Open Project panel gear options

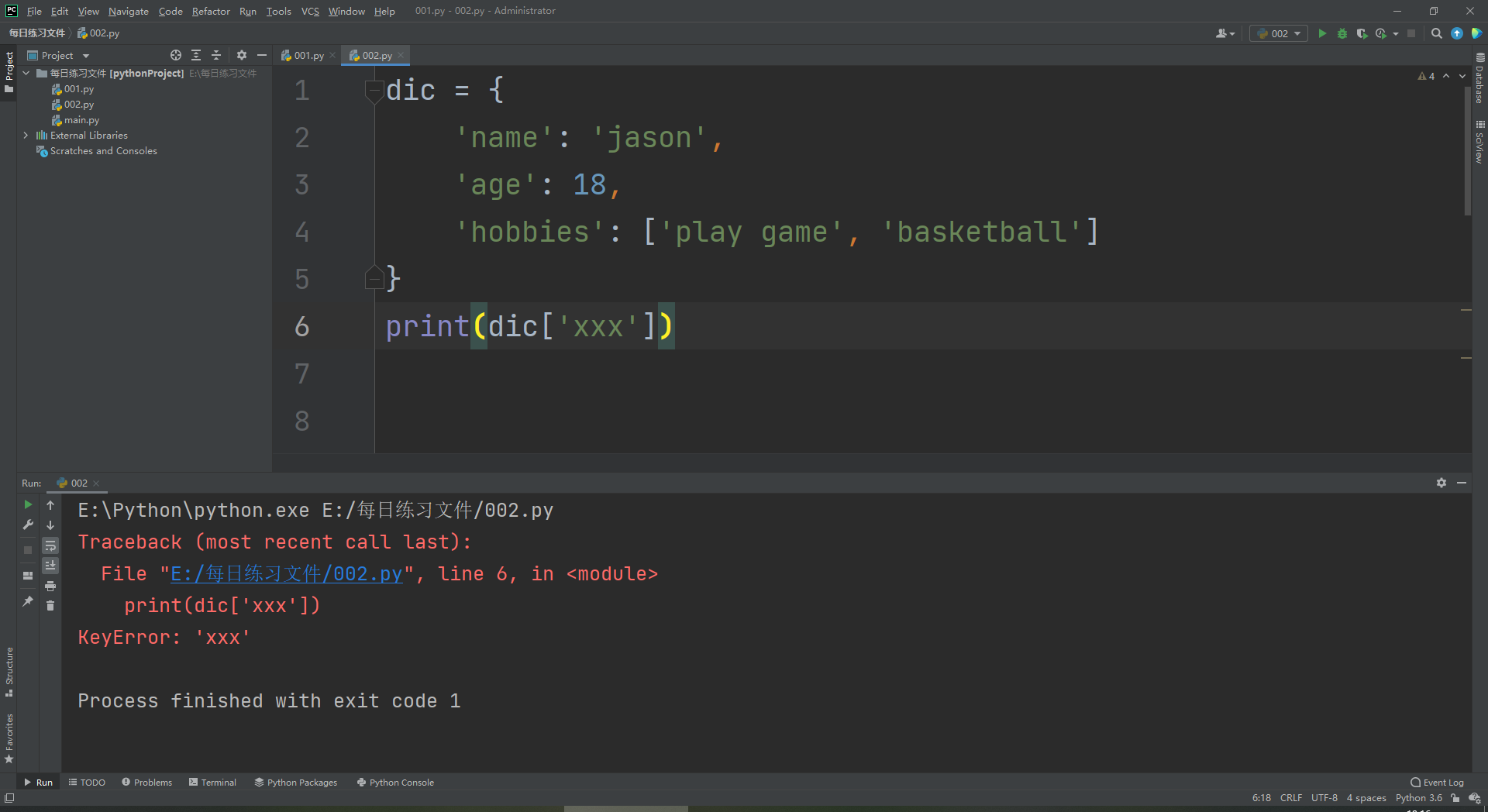point(242,55)
